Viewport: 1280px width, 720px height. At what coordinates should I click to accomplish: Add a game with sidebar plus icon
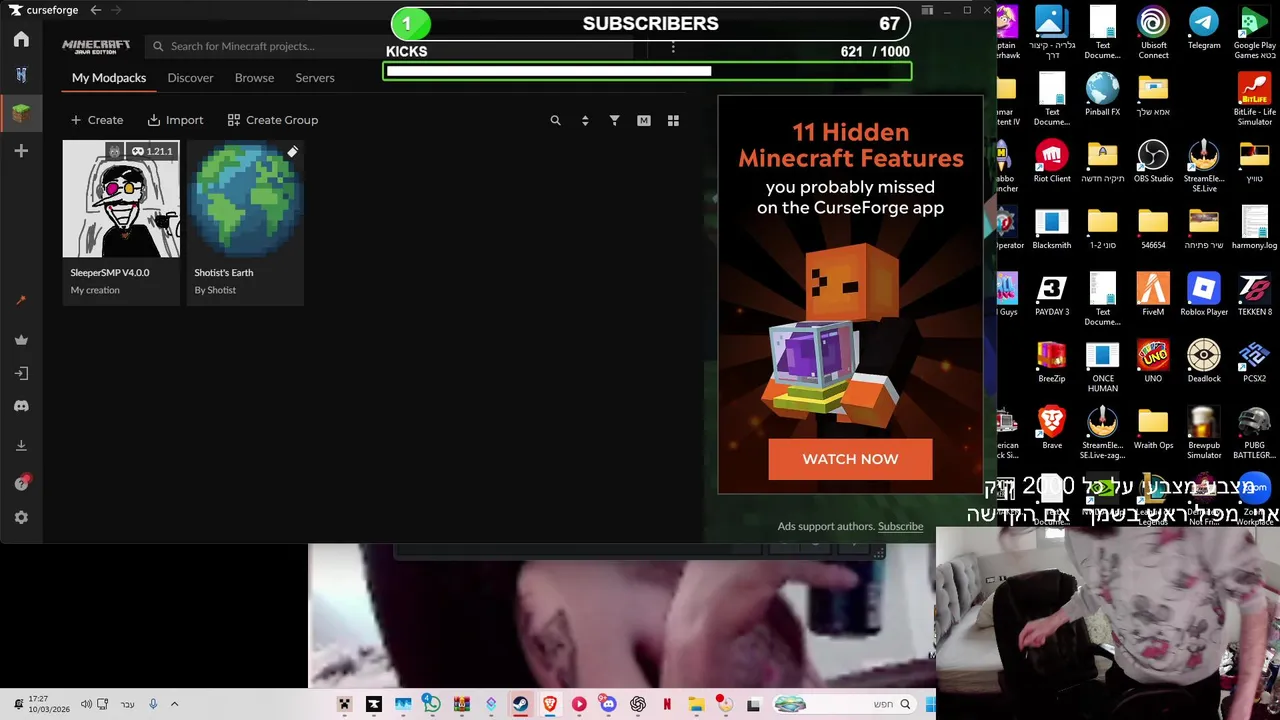point(21,151)
